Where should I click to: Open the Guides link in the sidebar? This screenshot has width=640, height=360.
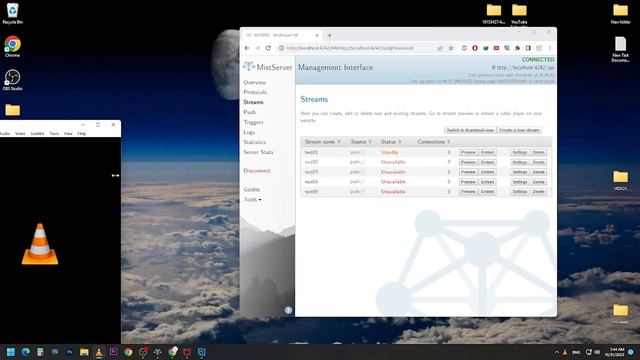point(251,189)
